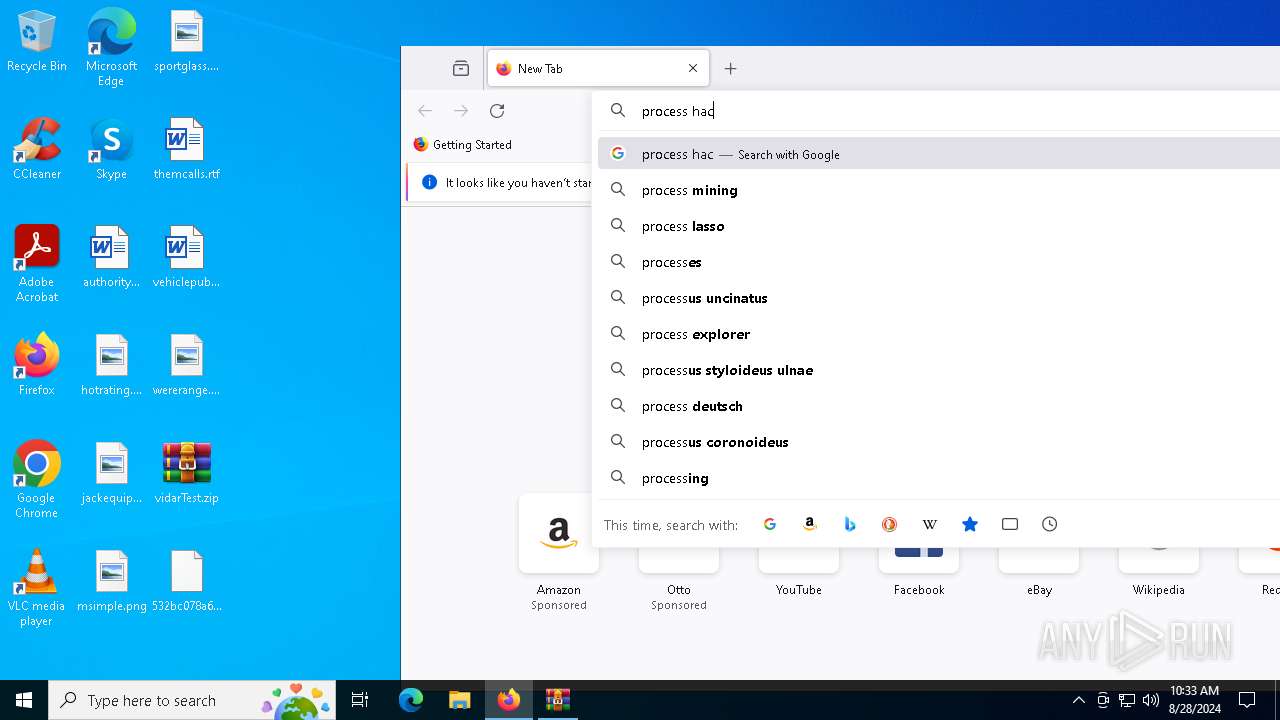Choose 'process hac — Search with Google'

(939, 154)
